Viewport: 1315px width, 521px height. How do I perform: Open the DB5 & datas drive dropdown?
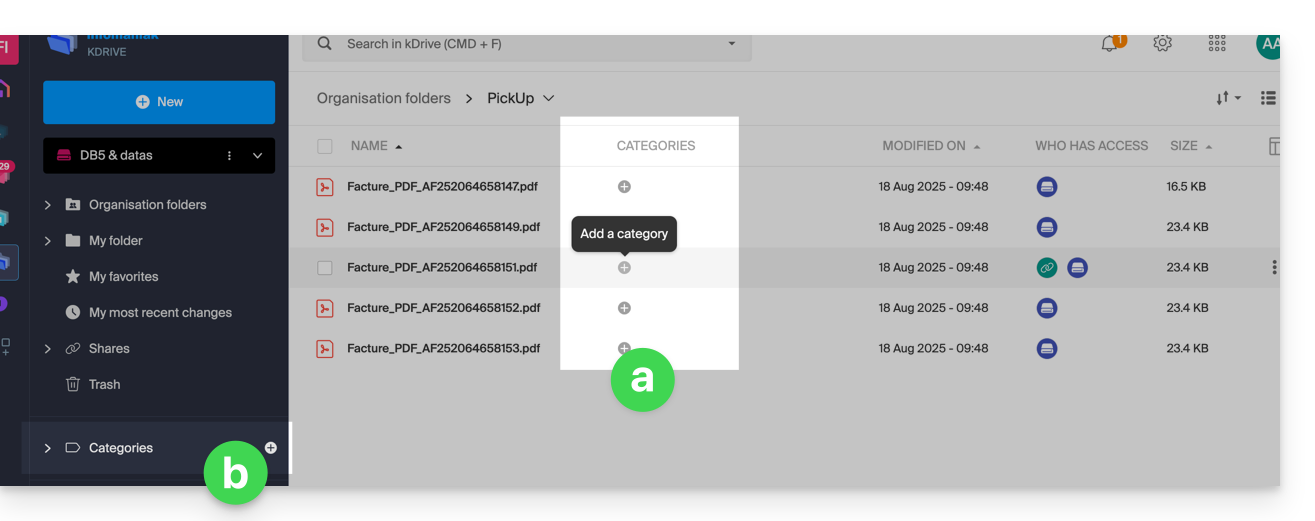coord(258,156)
